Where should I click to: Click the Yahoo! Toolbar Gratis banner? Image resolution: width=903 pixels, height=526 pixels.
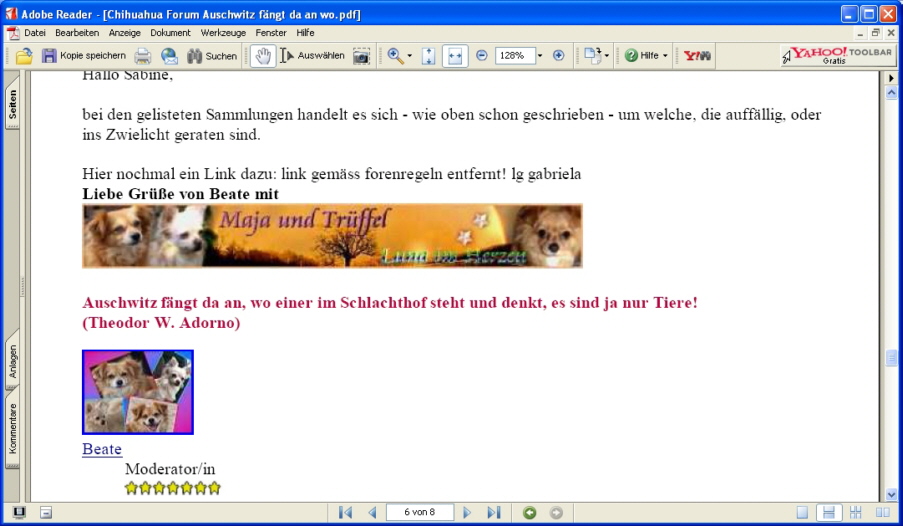click(x=837, y=55)
